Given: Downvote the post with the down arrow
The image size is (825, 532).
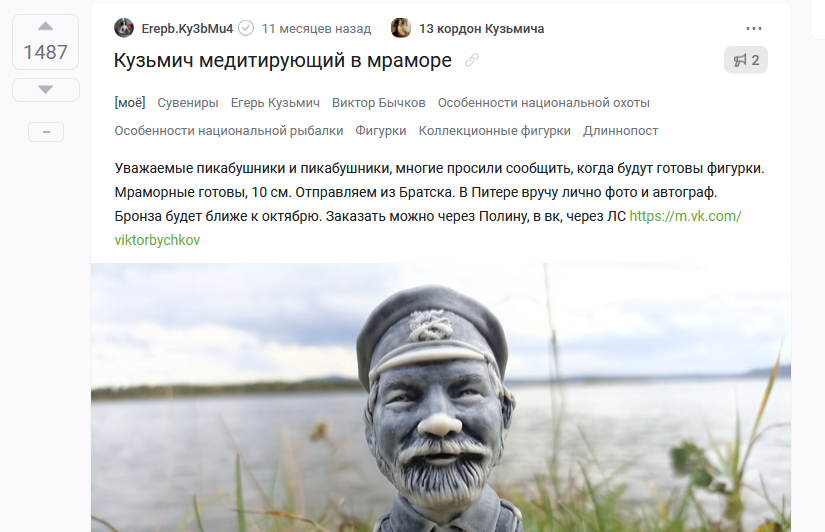Looking at the screenshot, I should 46,89.
